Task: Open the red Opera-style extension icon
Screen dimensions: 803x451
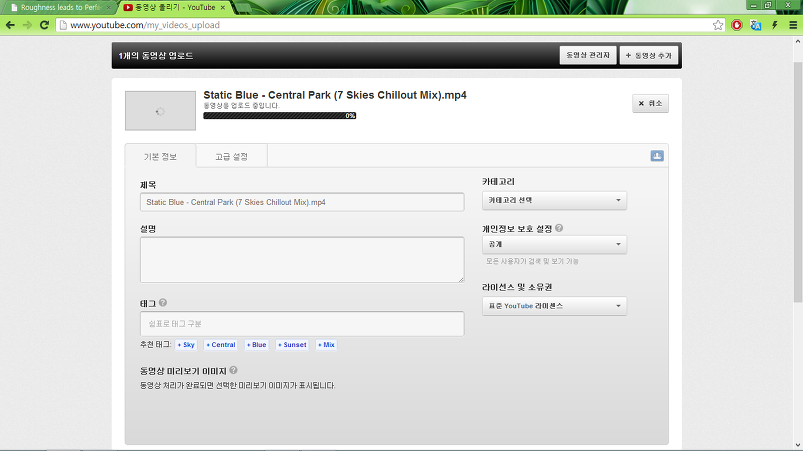Action: 736,25
